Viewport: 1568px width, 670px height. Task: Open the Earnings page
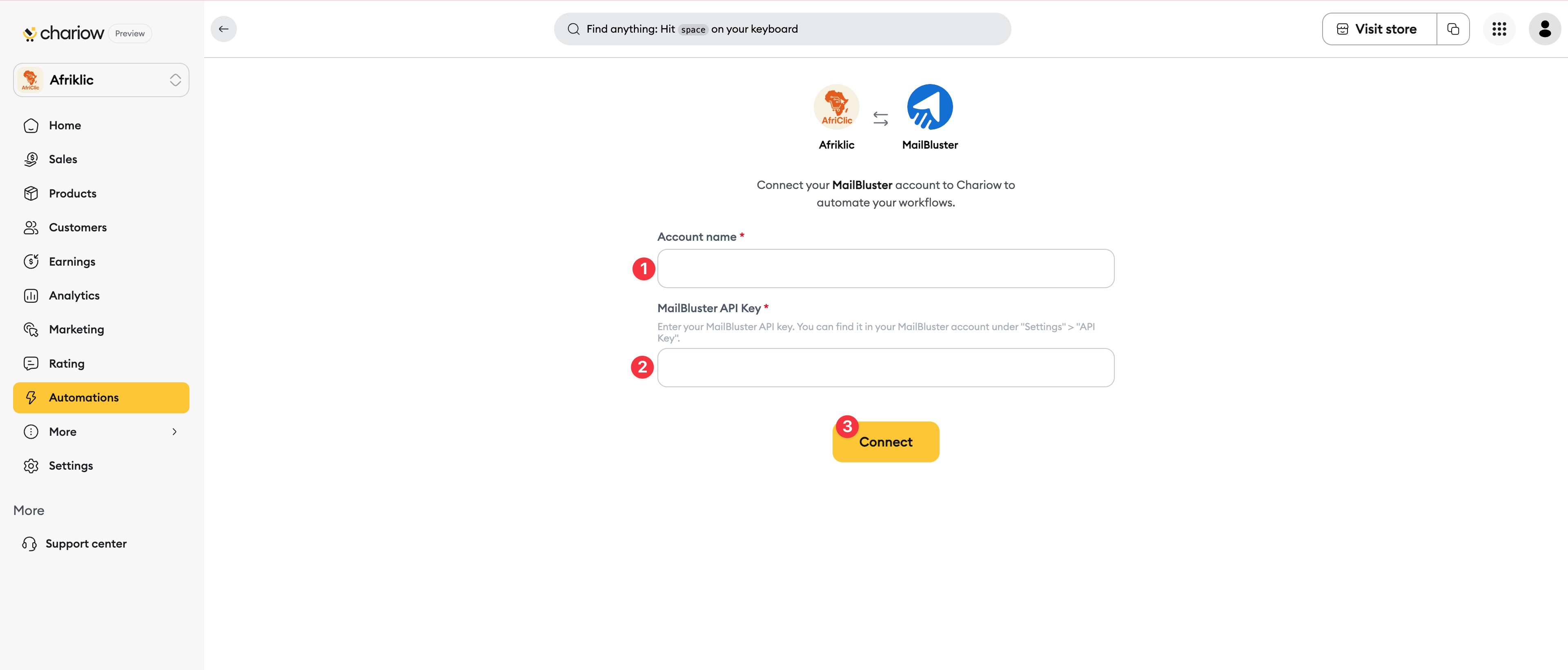coord(101,262)
